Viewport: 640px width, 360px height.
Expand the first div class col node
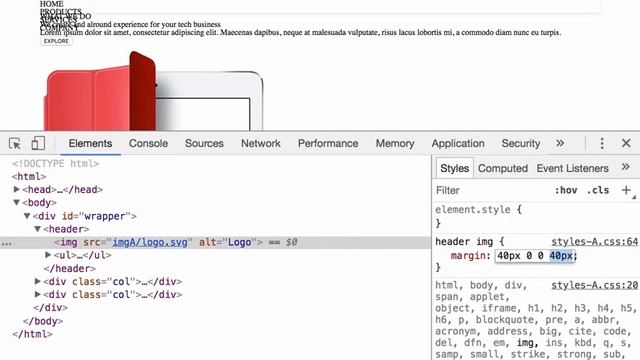pyautogui.click(x=38, y=281)
